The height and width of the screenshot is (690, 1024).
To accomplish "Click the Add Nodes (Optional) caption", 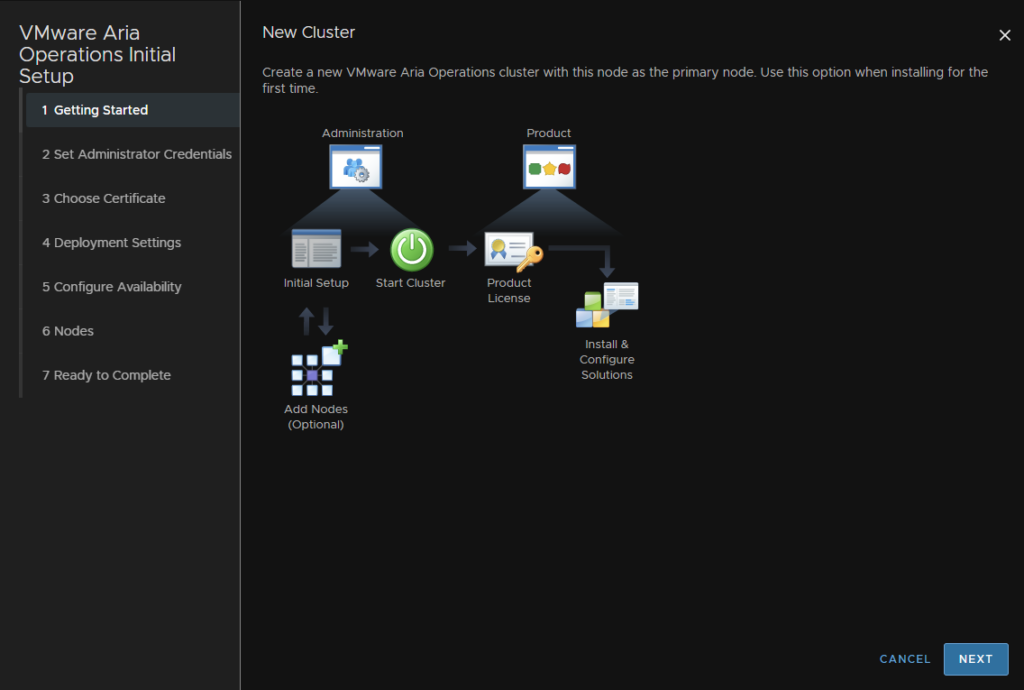I will pos(316,416).
